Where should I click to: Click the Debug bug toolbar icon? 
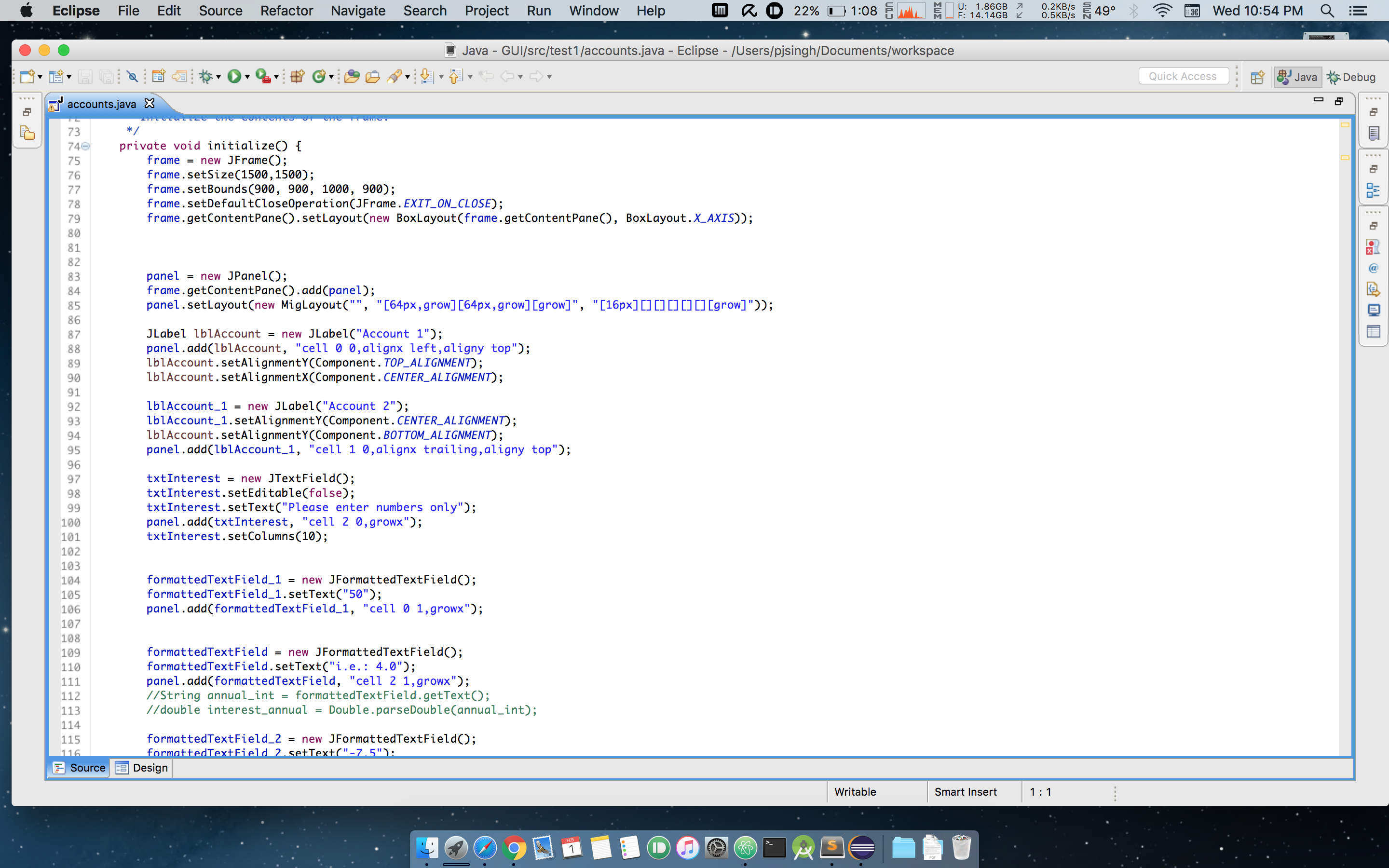205,76
